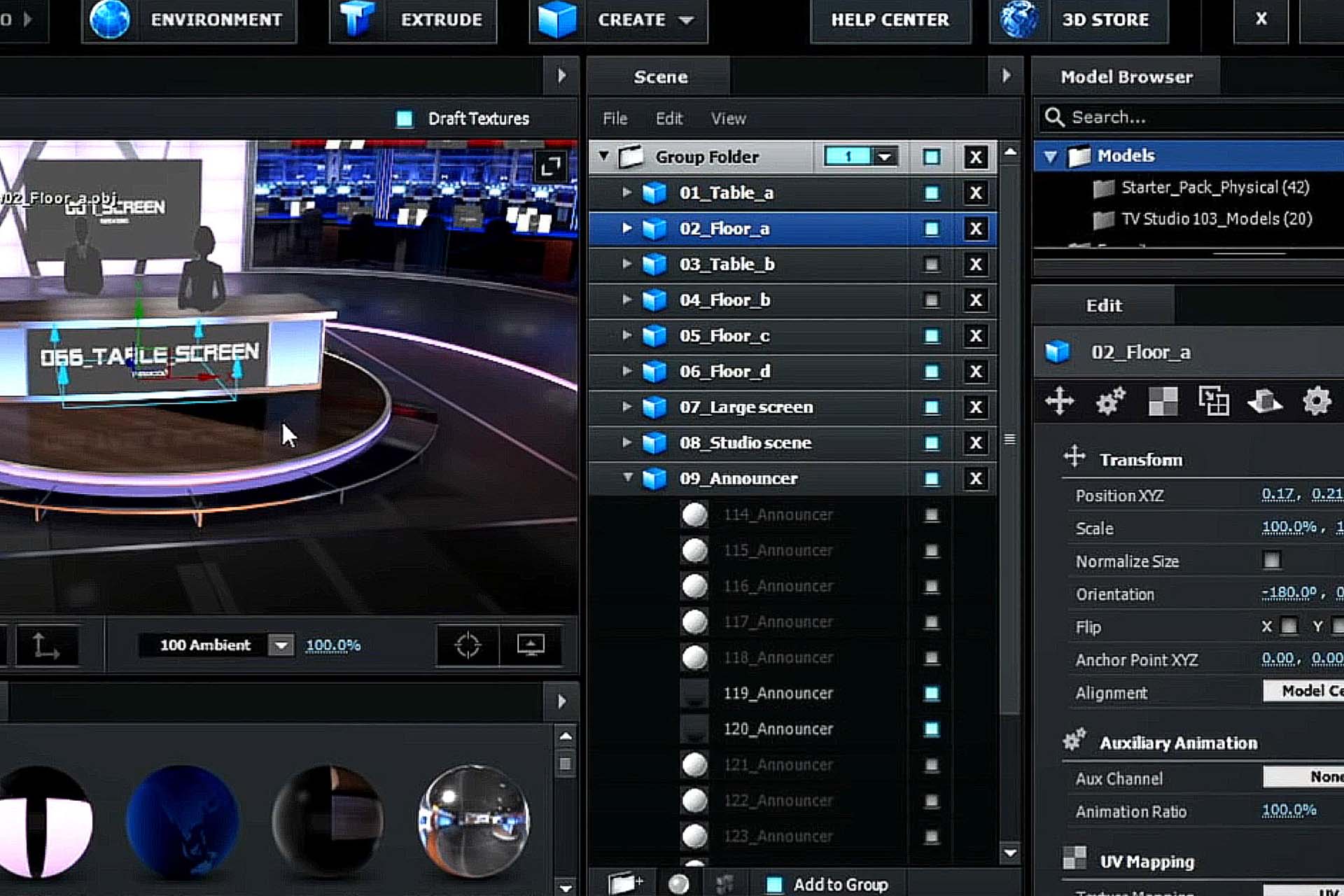This screenshot has height=896, width=1344.
Task: Click the target crosshair icon below viewport
Action: [468, 645]
